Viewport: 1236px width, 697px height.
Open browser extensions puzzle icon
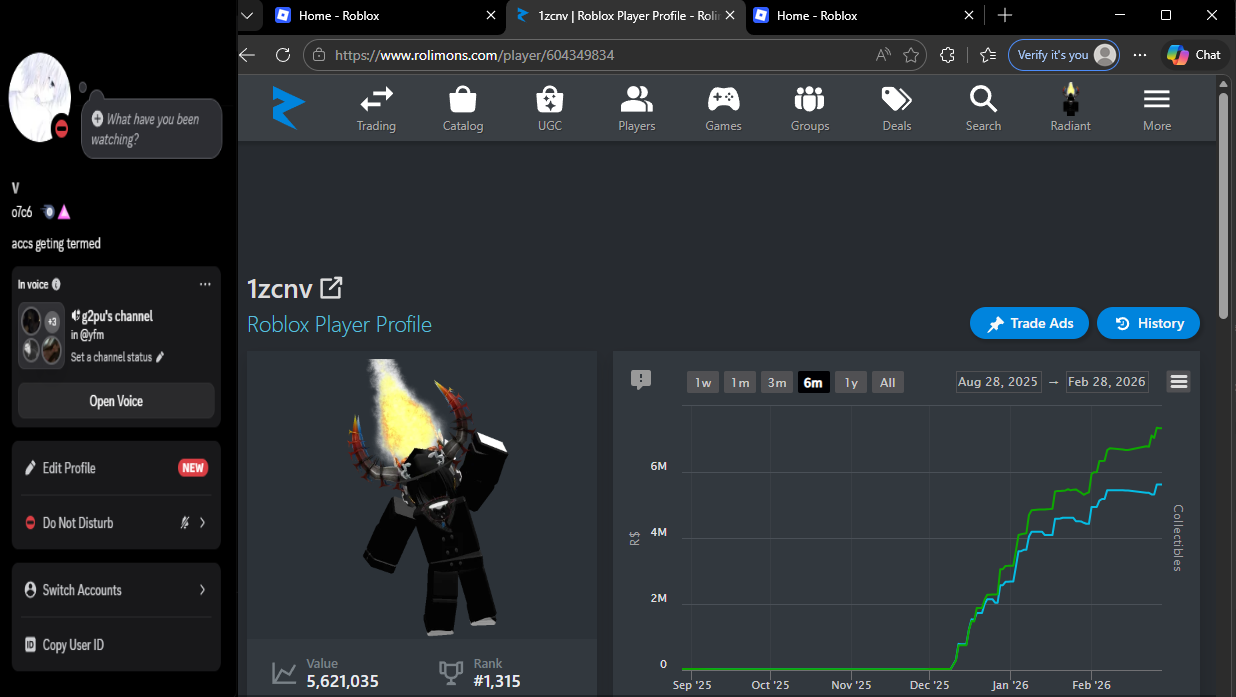[948, 55]
